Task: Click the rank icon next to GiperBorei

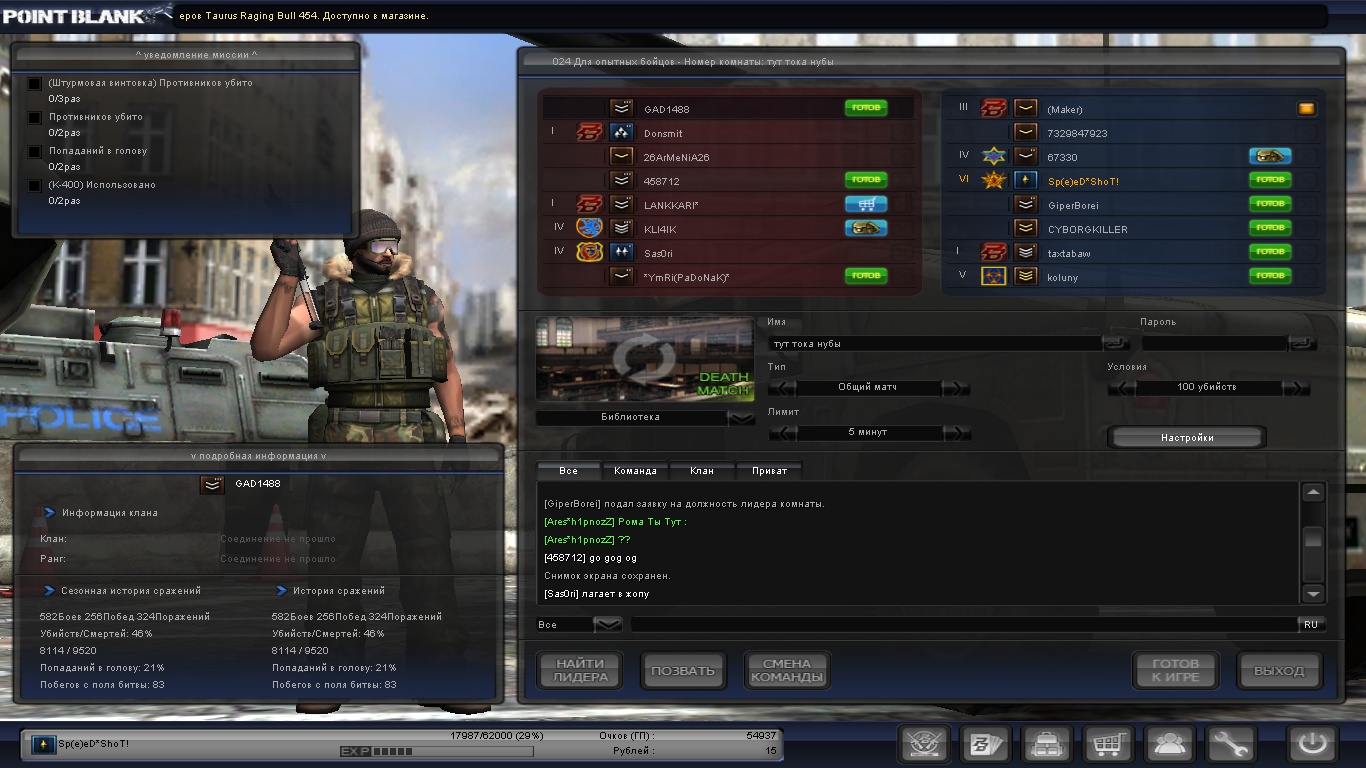Action: tap(1025, 204)
